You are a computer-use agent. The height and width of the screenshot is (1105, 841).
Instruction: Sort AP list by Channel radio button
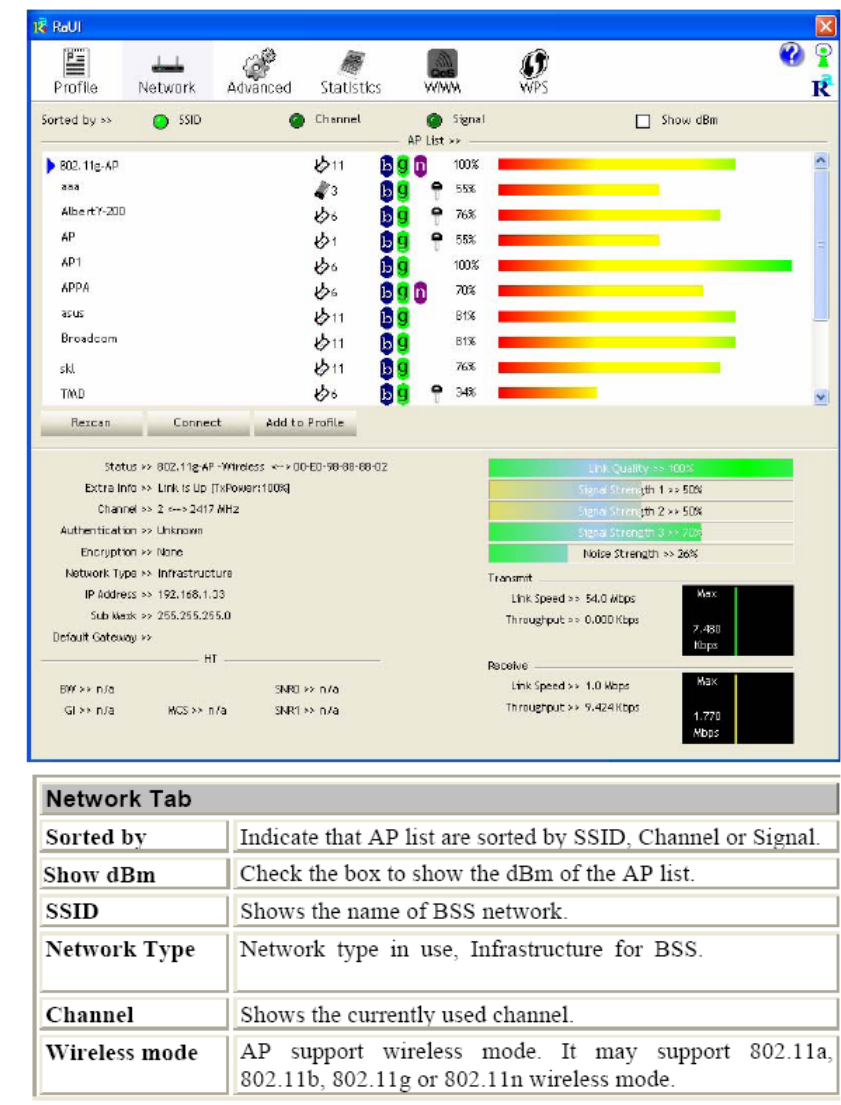tap(297, 121)
